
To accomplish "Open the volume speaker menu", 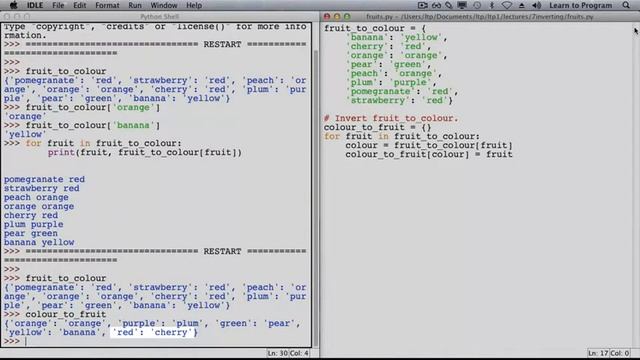I will click(x=536, y=5).
